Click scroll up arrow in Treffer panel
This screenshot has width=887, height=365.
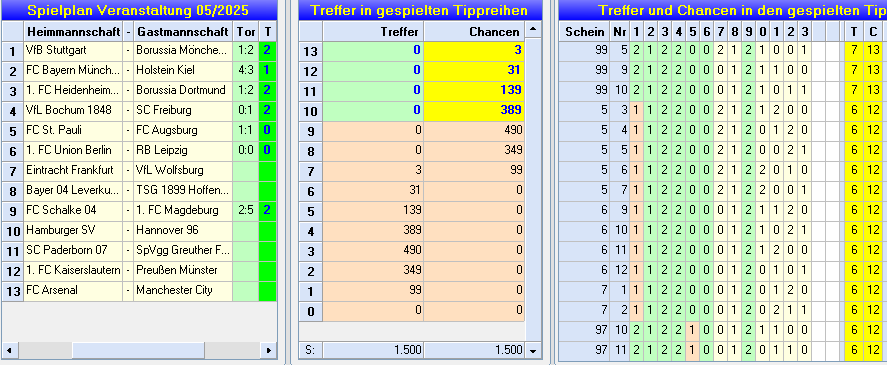tap(532, 29)
